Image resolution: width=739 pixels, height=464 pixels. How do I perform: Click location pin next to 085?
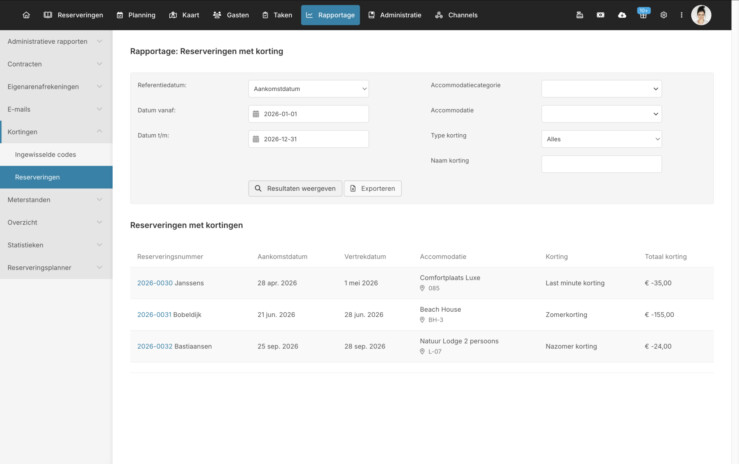(x=422, y=288)
